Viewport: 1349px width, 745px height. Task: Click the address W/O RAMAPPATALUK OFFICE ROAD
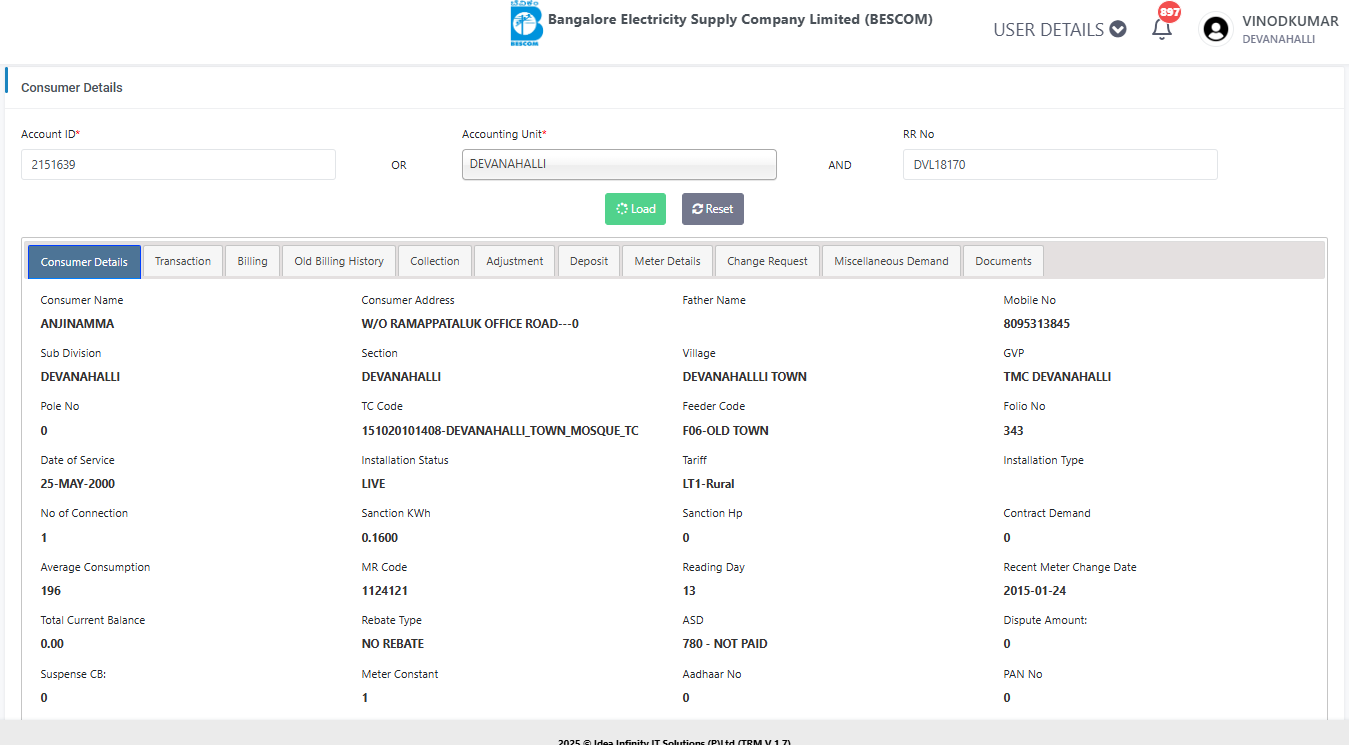(x=470, y=324)
